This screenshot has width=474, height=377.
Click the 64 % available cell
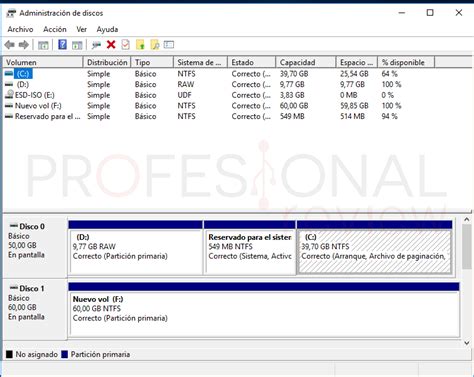point(390,74)
